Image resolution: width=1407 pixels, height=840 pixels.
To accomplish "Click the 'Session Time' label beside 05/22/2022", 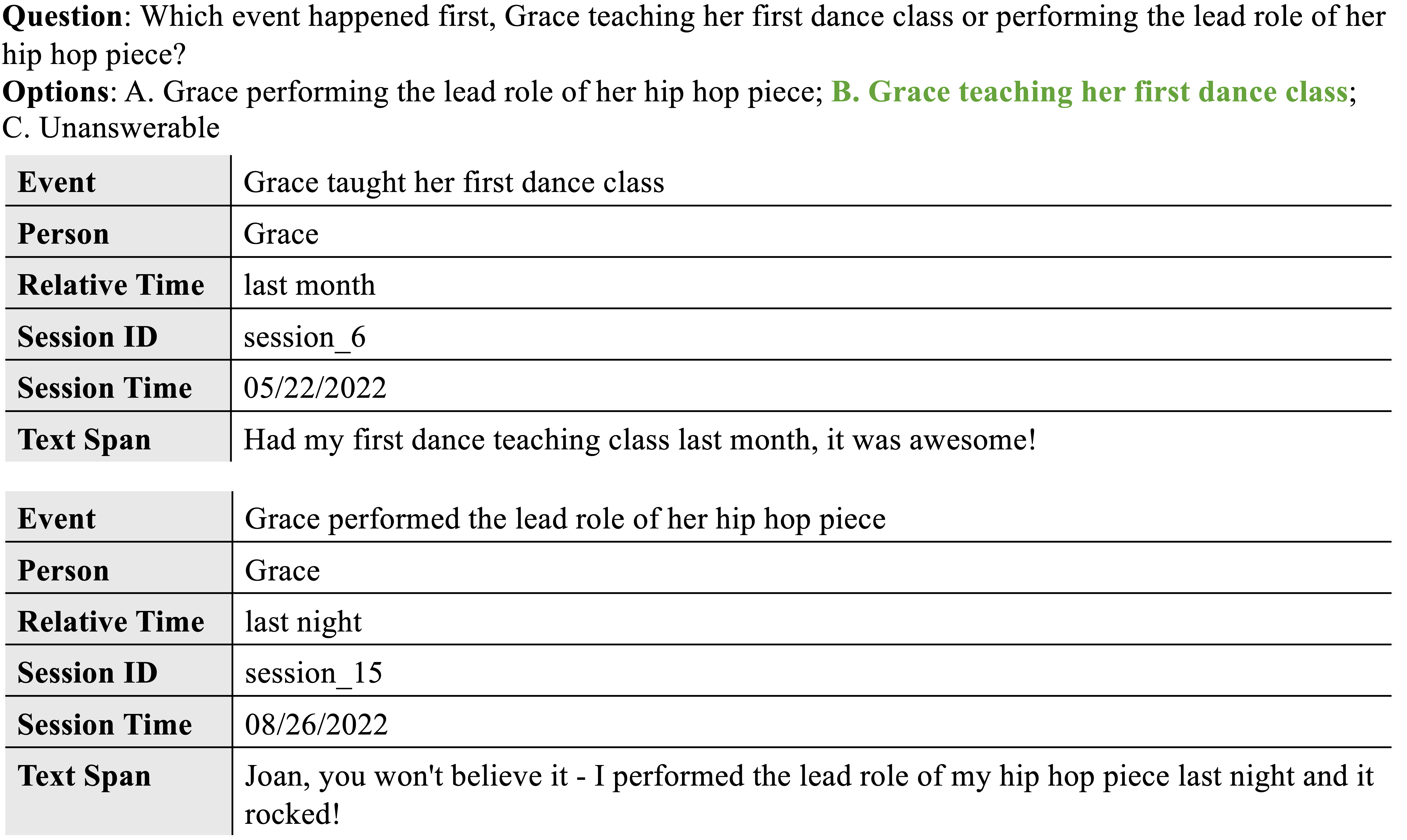I will coord(105,388).
